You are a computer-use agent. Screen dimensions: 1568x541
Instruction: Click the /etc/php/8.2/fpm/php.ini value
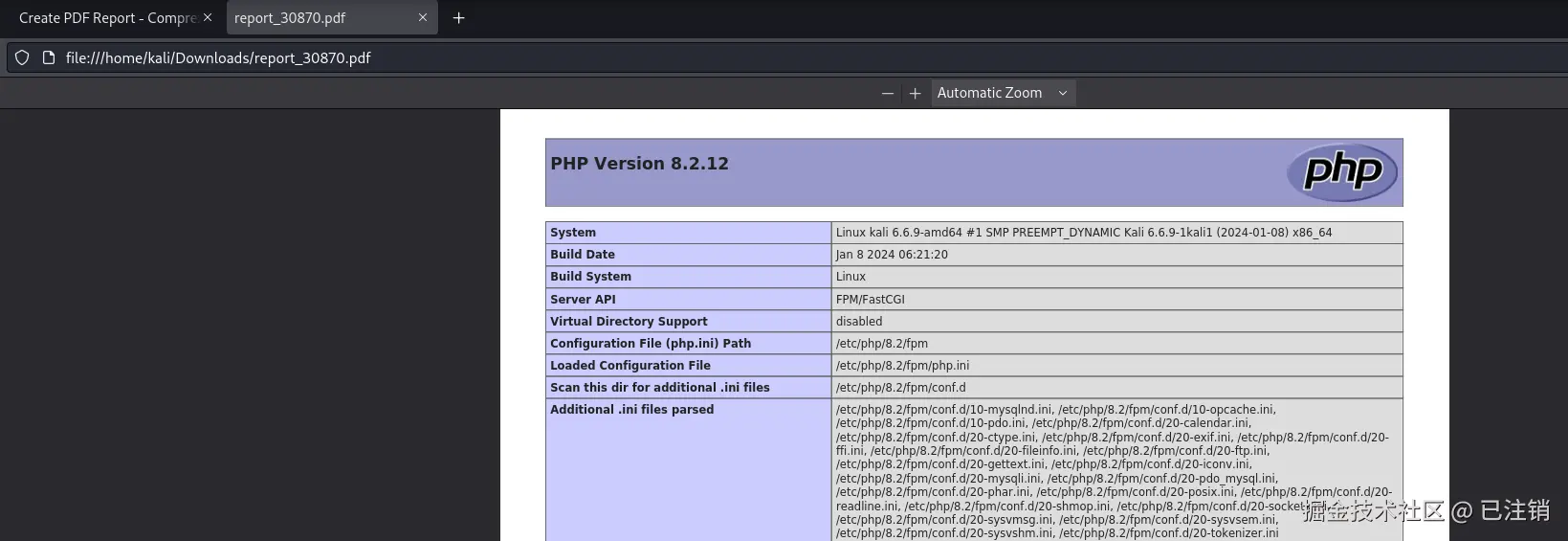tap(903, 366)
